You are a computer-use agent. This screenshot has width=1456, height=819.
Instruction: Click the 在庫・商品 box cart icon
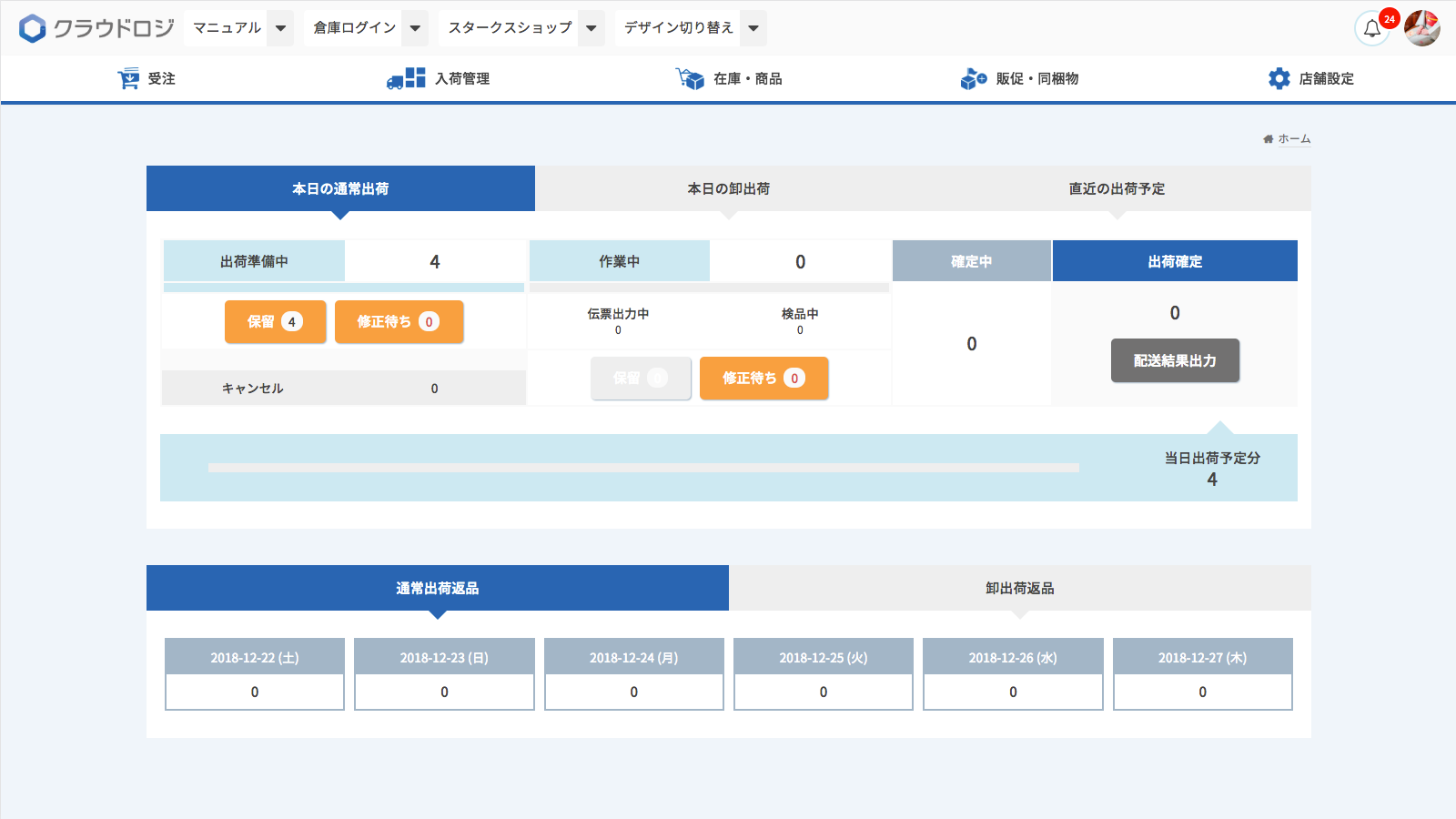(x=690, y=78)
